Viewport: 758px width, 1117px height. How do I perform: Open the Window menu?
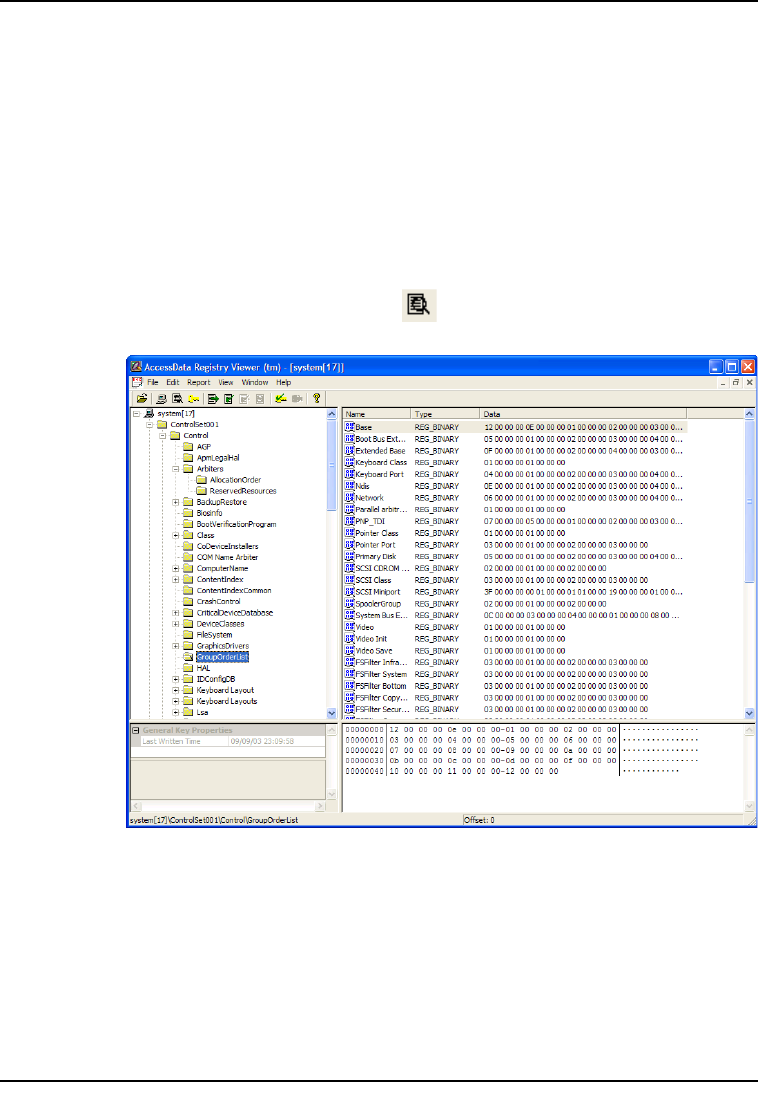255,383
